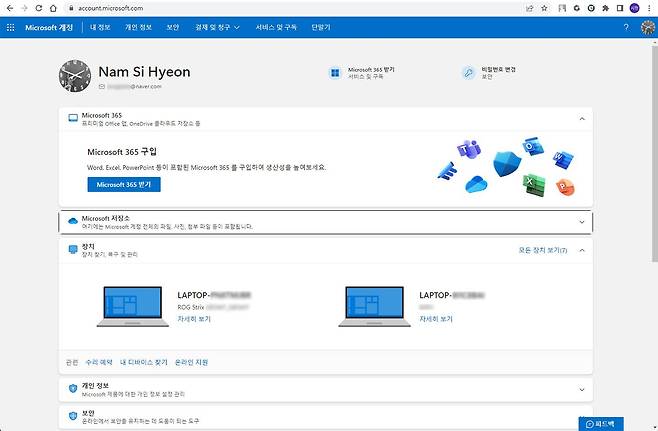
Task: Click the ROG Strix laptop image
Action: coord(133,306)
